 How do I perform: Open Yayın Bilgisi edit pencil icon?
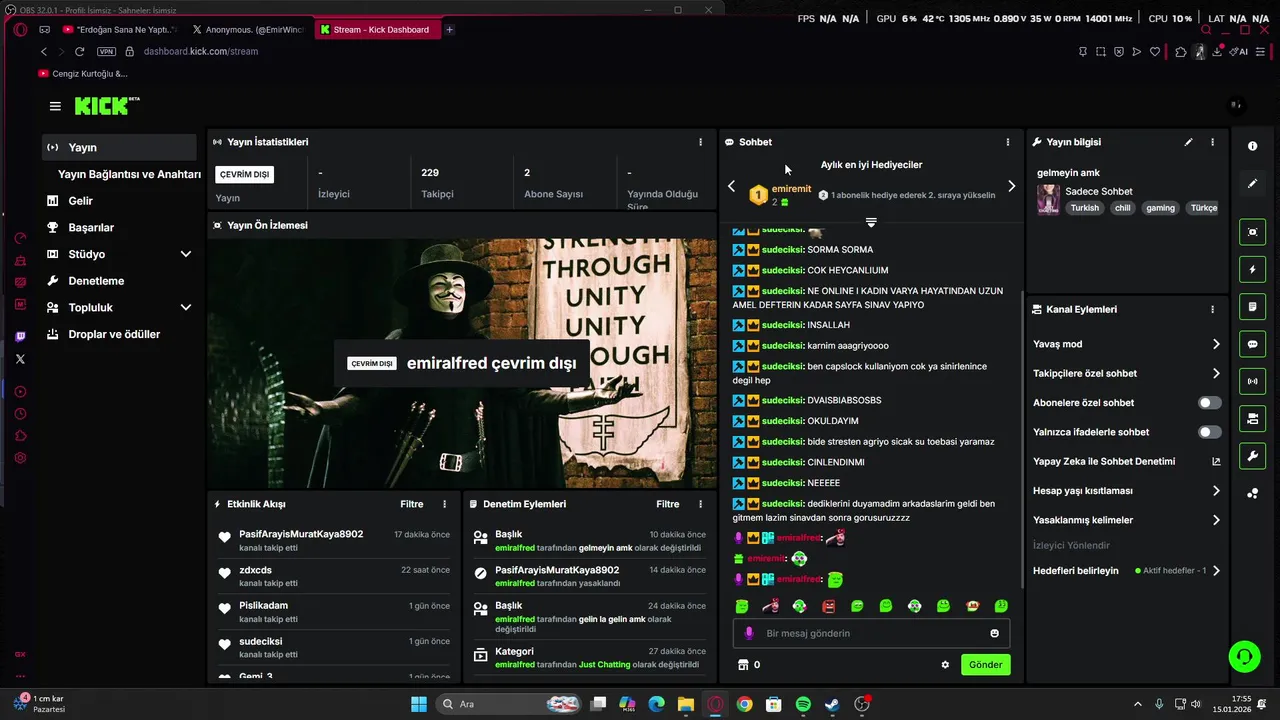click(1188, 142)
